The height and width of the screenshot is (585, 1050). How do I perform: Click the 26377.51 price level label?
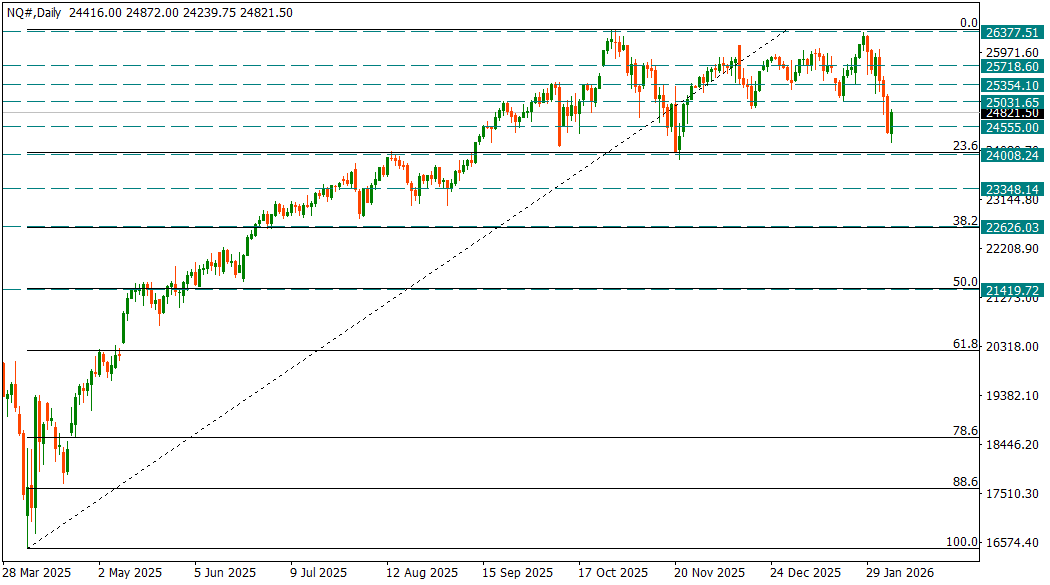(1014, 32)
